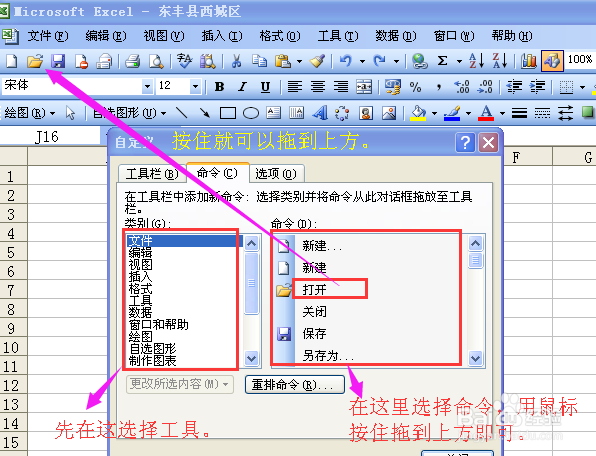Select the Oval drawing tool
The image size is (596, 456).
(x=251, y=113)
